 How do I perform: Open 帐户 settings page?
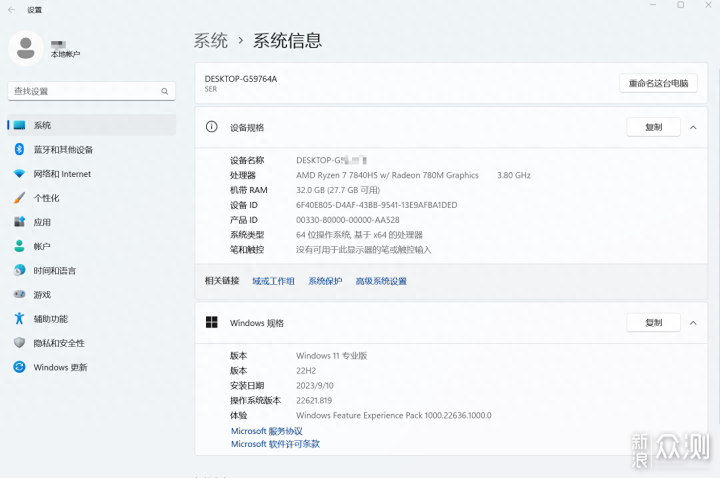[x=91, y=246]
